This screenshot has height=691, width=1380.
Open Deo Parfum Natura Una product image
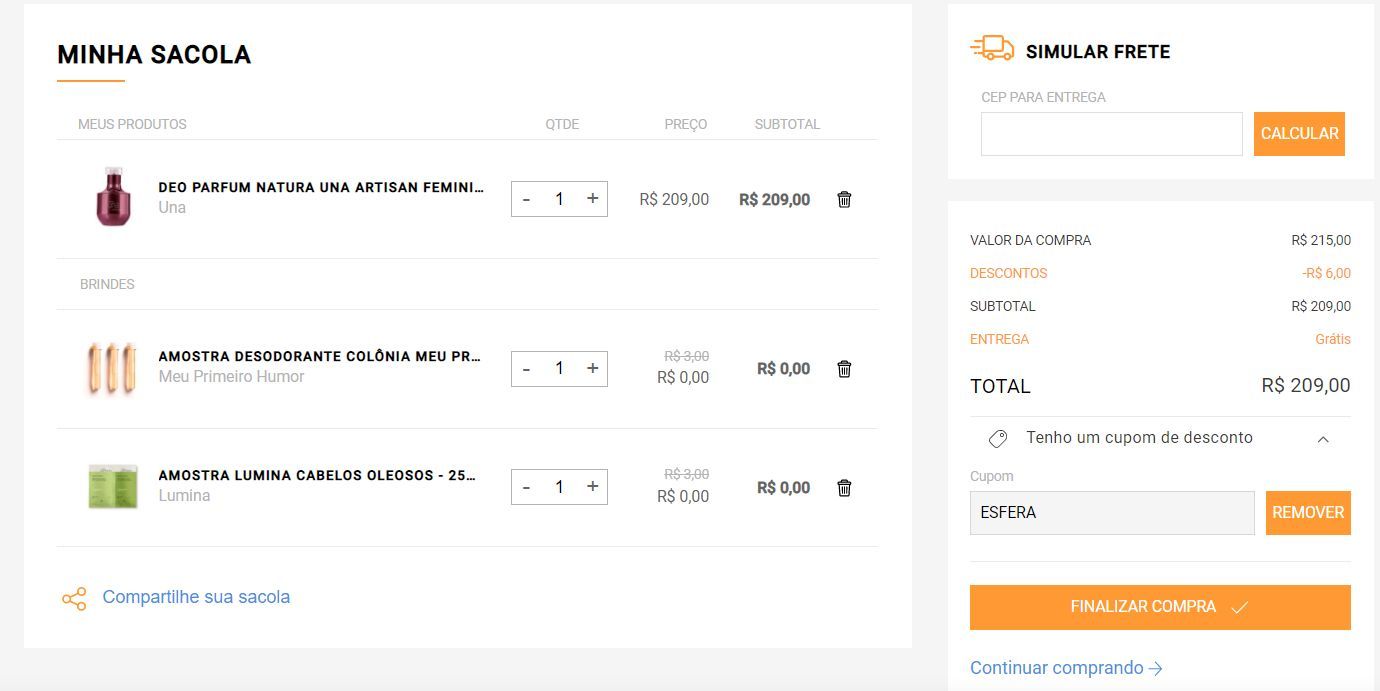112,197
